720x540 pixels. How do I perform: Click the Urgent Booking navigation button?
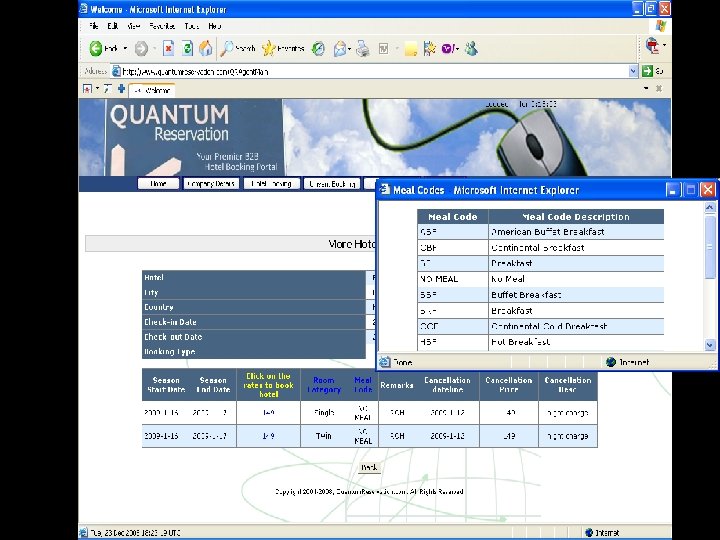pyautogui.click(x=332, y=184)
